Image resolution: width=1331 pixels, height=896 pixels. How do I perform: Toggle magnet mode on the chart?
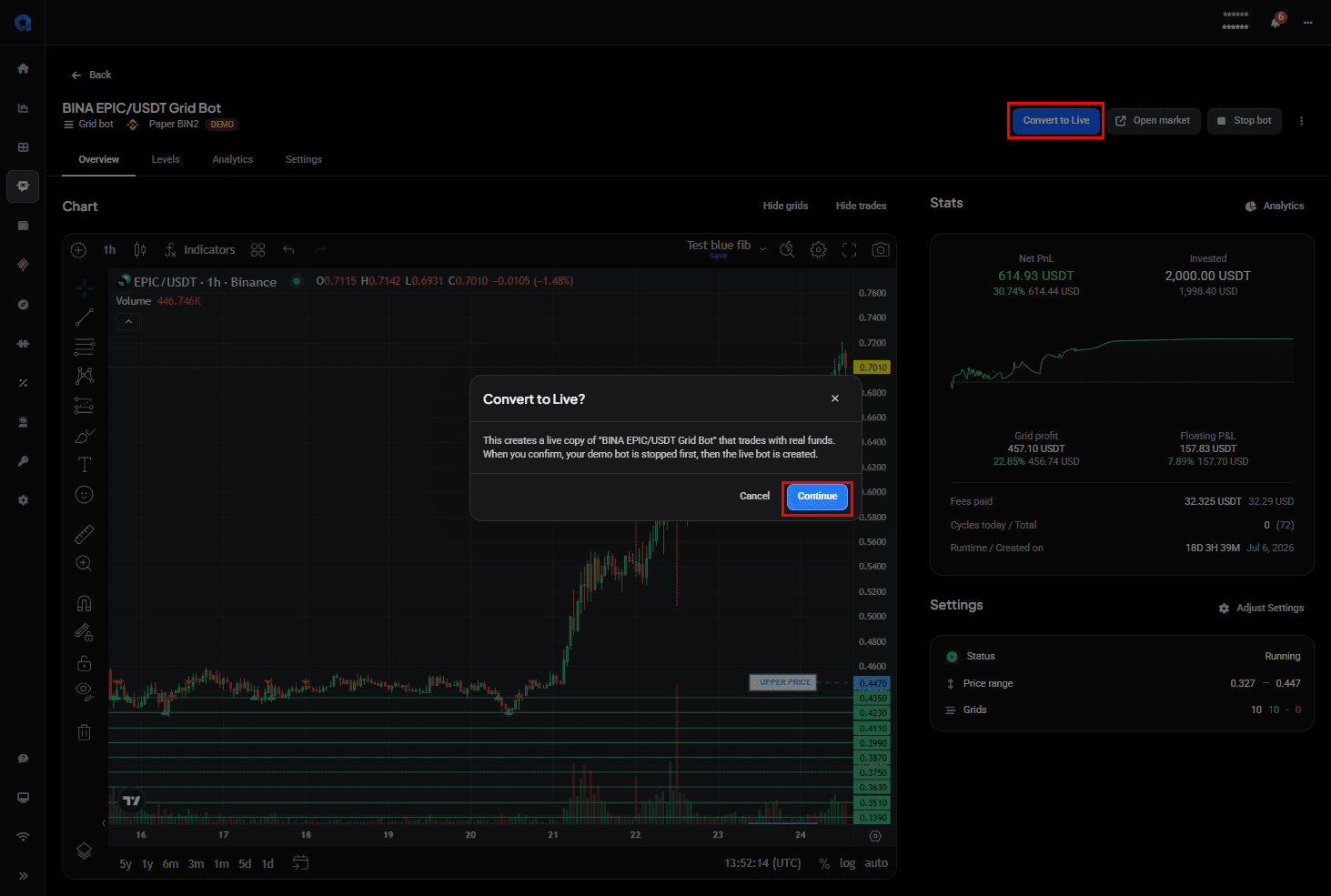(x=85, y=603)
